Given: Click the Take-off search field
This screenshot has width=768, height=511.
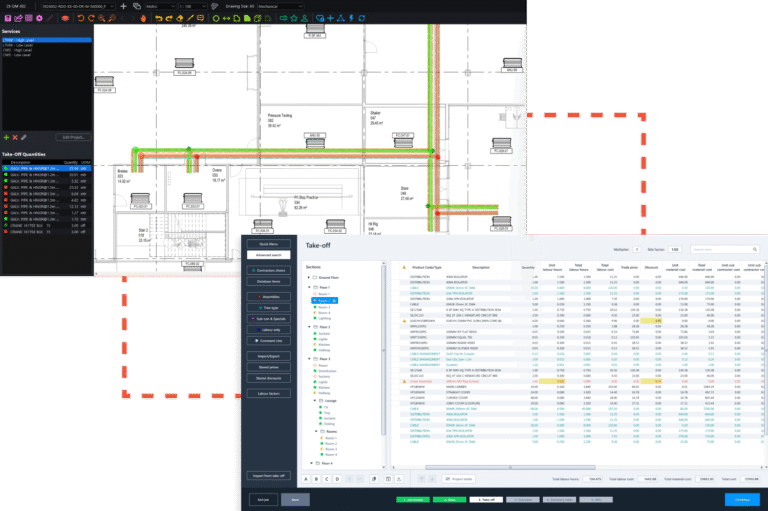Looking at the screenshot, I should point(725,249).
